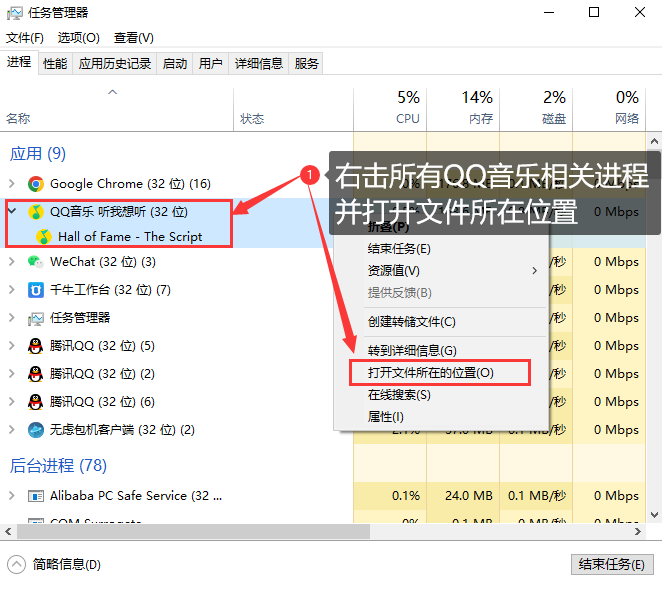Sort by the CPU column header
Image resolution: width=662 pixels, height=589 pixels.
click(390, 110)
